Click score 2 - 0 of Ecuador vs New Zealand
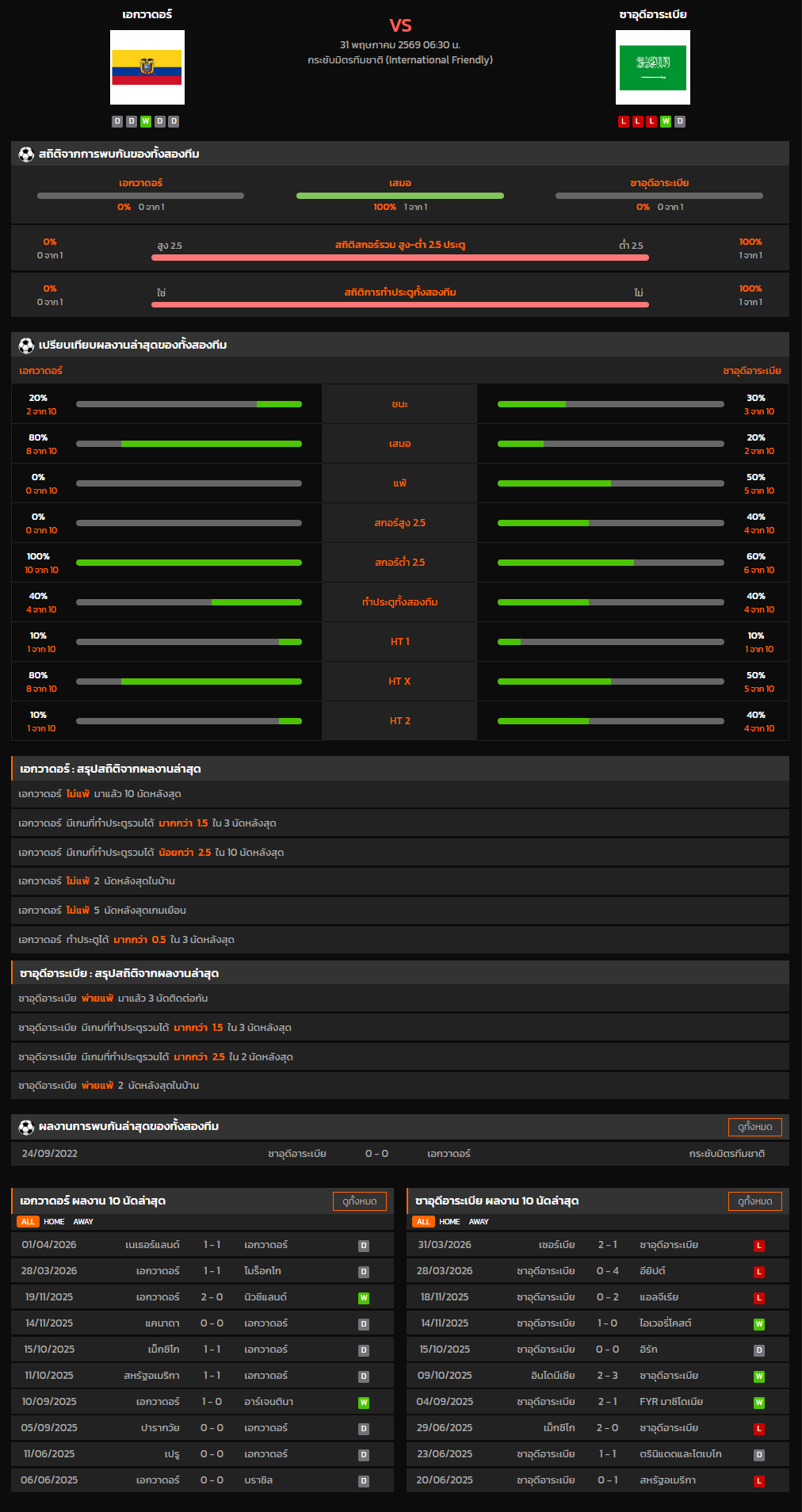 (x=212, y=1297)
